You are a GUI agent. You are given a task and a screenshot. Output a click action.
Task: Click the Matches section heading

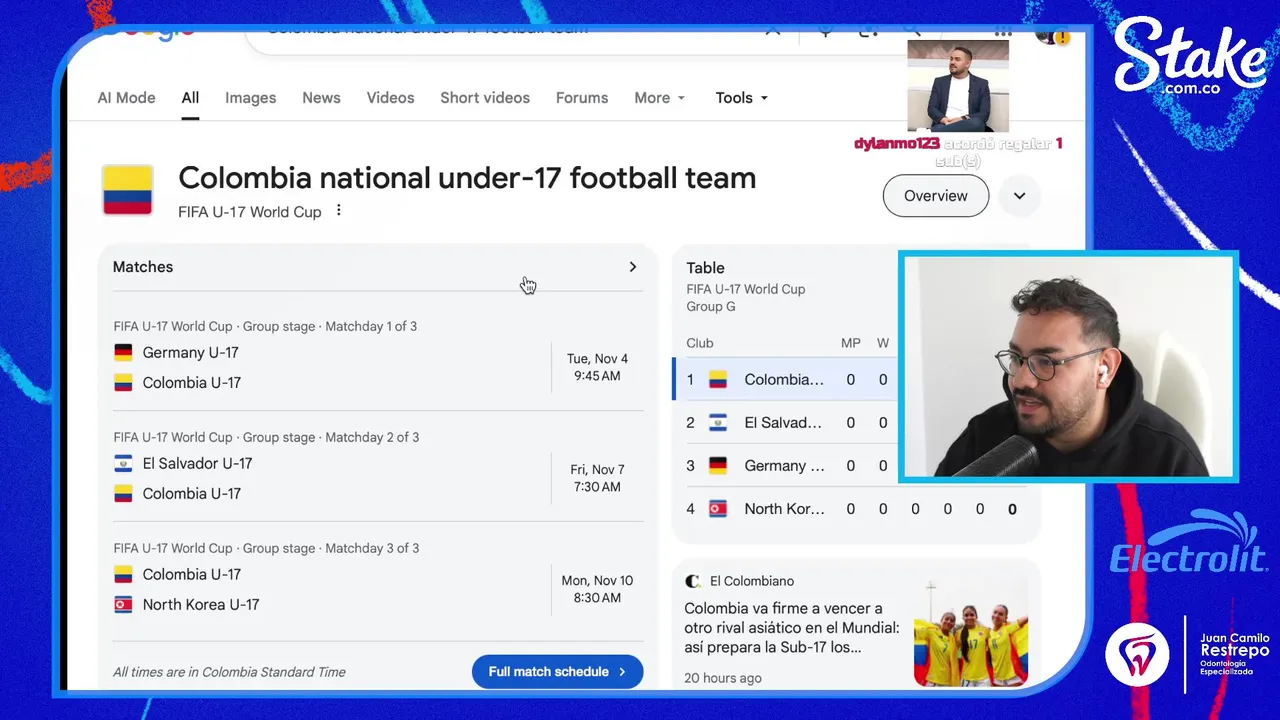click(143, 267)
